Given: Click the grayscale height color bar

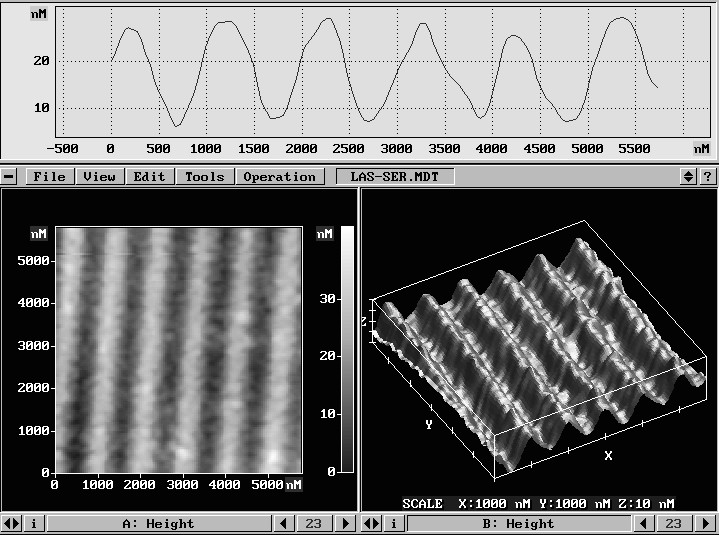Looking at the screenshot, I should coord(347,348).
